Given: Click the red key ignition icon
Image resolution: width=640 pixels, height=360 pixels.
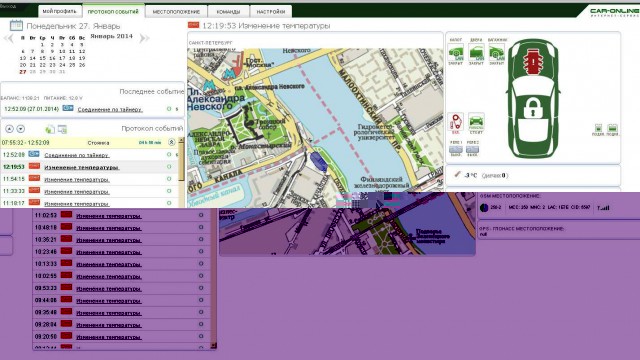Looking at the screenshot, I should (456, 122).
